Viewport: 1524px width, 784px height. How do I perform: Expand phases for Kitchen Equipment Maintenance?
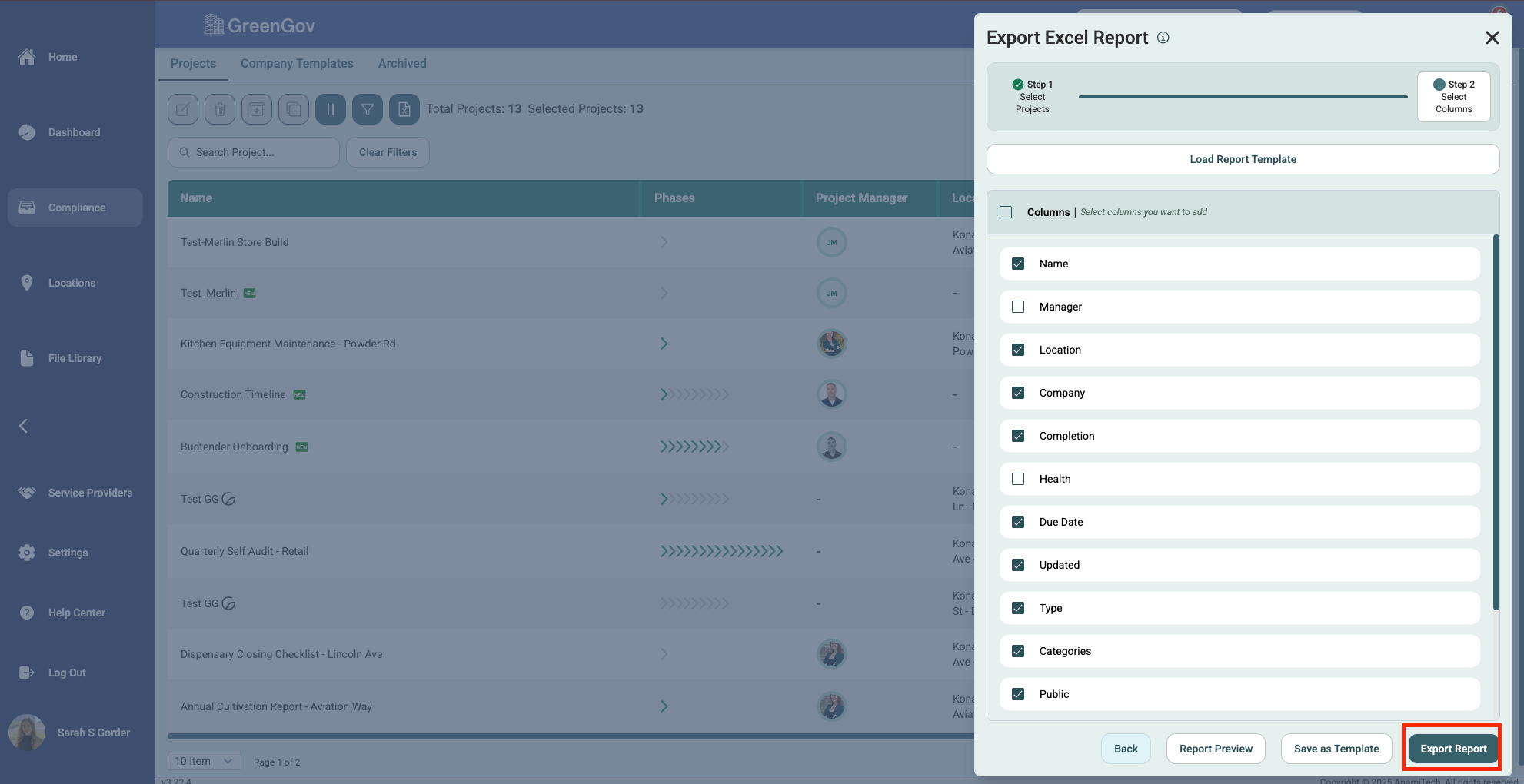click(664, 344)
